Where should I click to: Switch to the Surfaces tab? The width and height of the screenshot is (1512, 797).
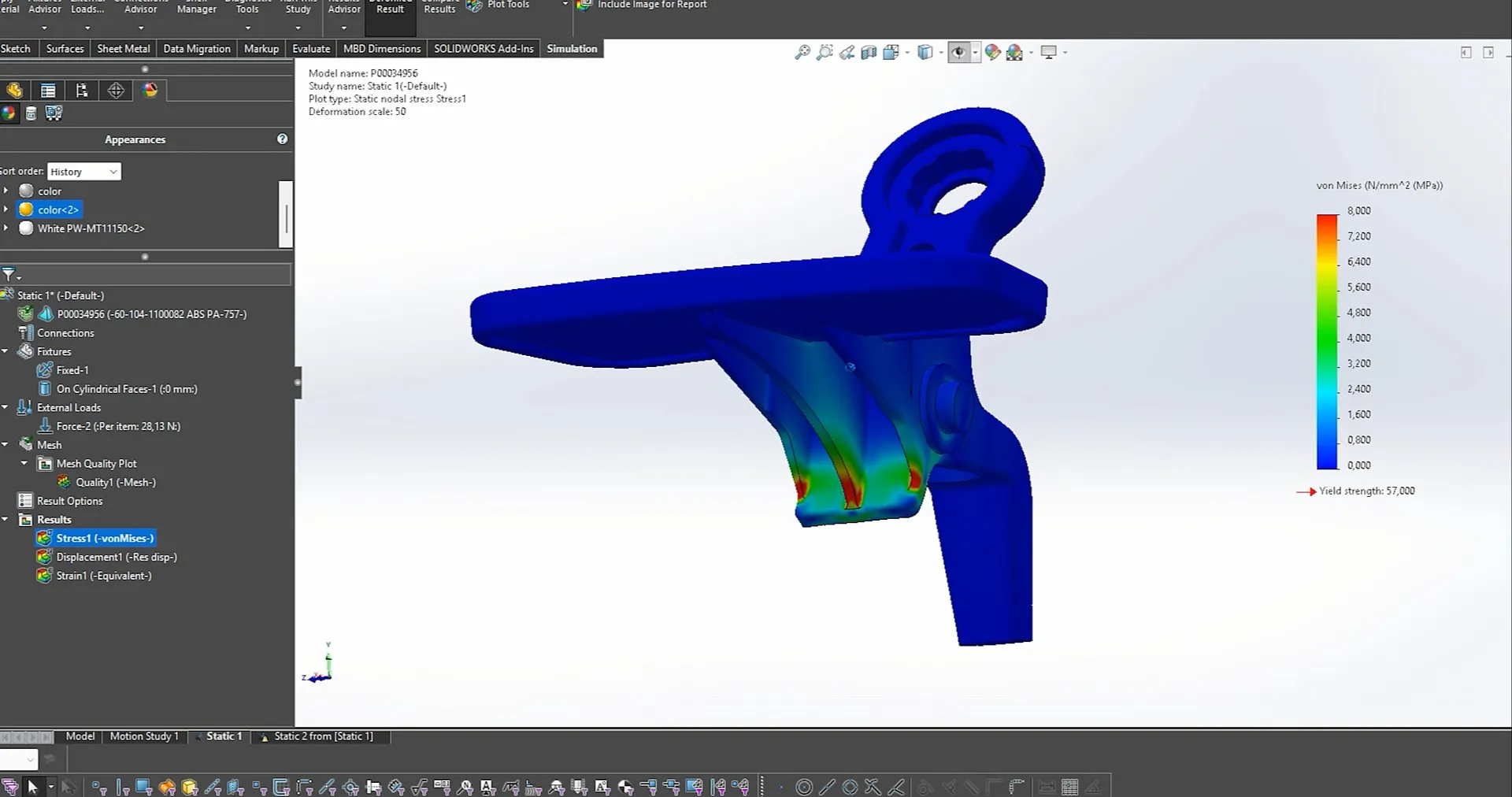65,49
